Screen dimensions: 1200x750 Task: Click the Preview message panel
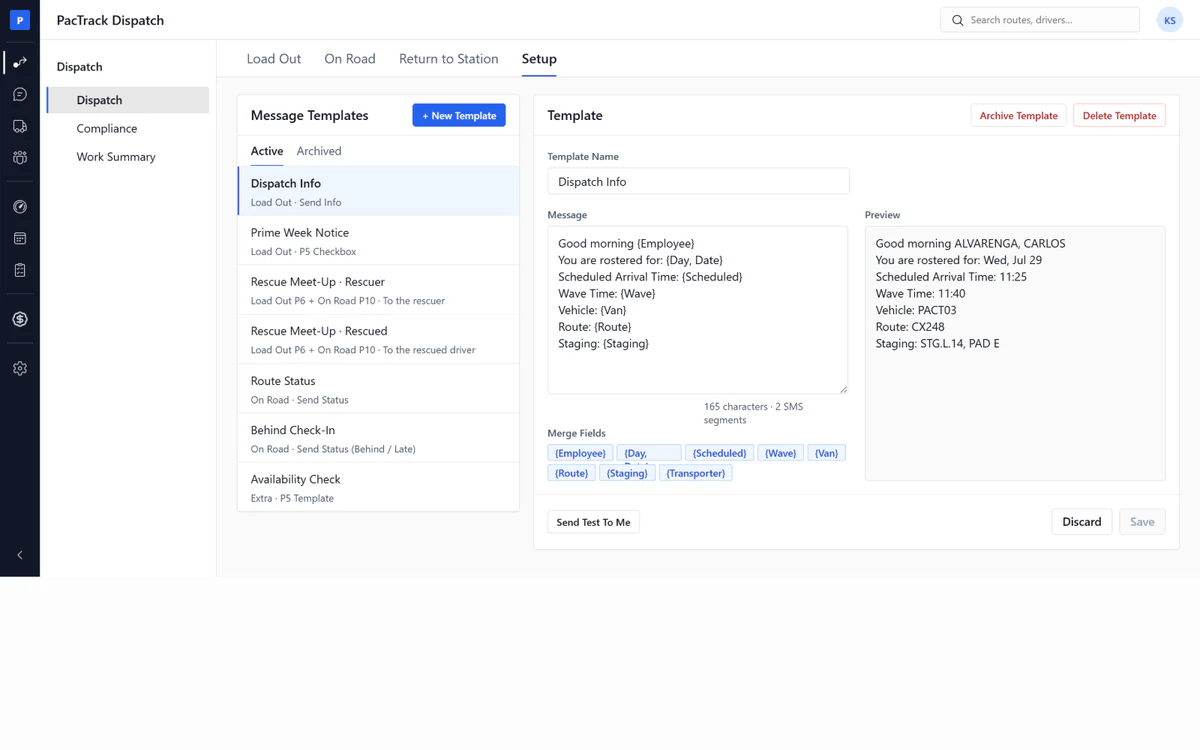point(1015,353)
